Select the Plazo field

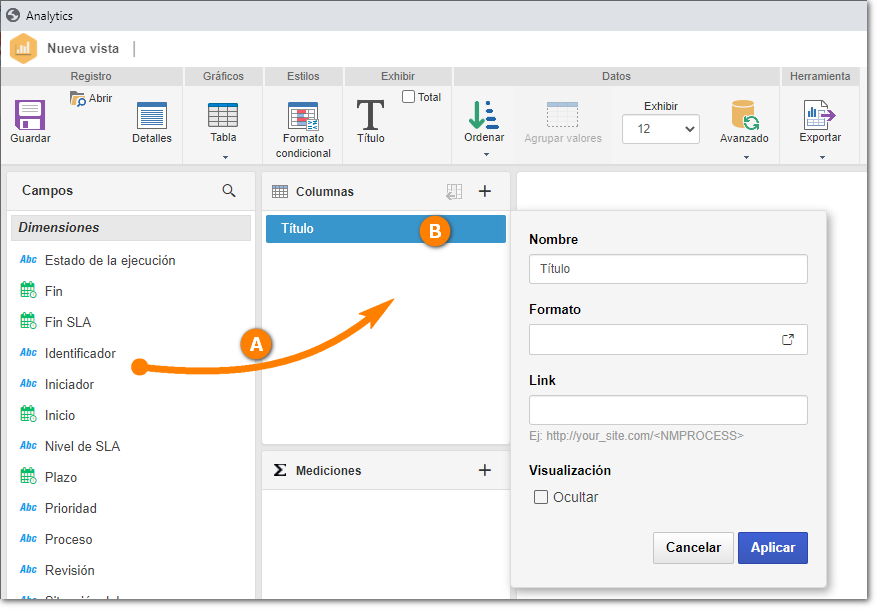pos(61,477)
